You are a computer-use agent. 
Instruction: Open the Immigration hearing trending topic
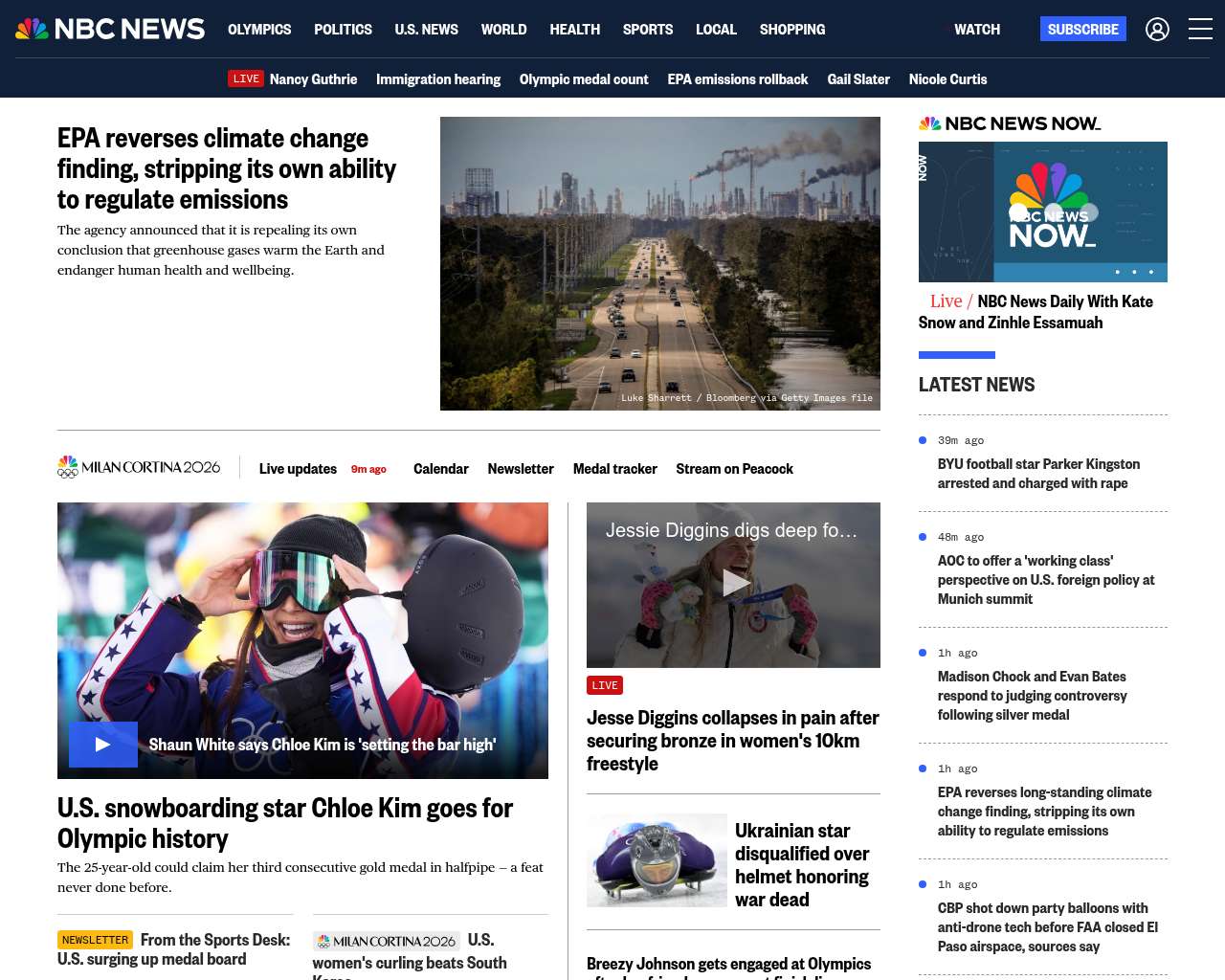click(x=438, y=79)
